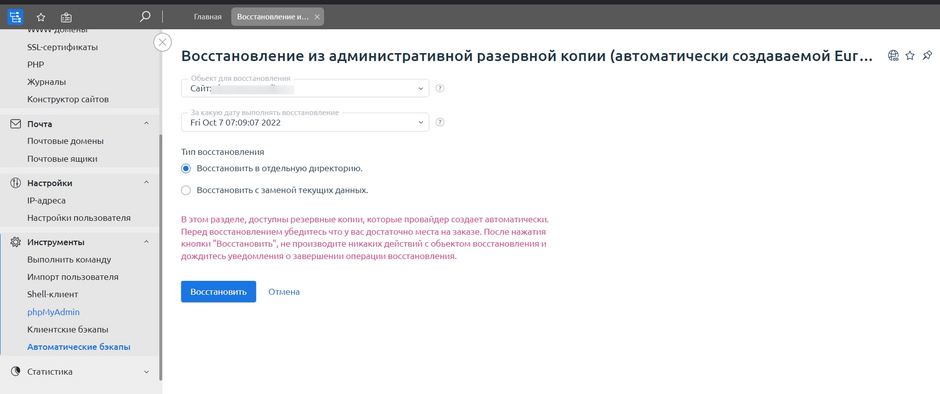This screenshot has width=940, height=394.
Task: Open the restore object dropdown
Action: pos(305,88)
